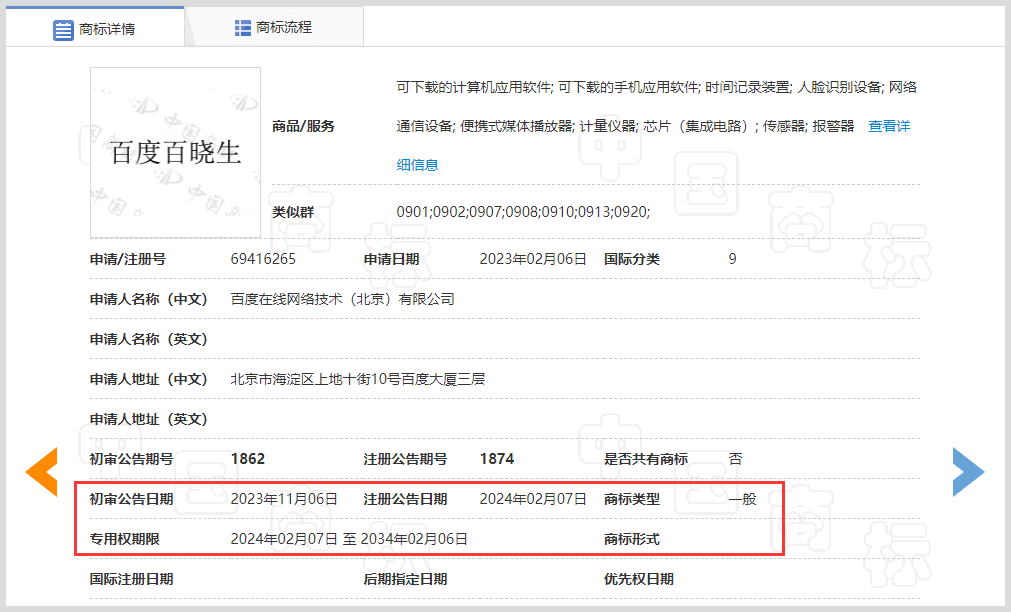Click the 类似群 label
Image resolution: width=1011 pixels, height=612 pixels.
293,212
